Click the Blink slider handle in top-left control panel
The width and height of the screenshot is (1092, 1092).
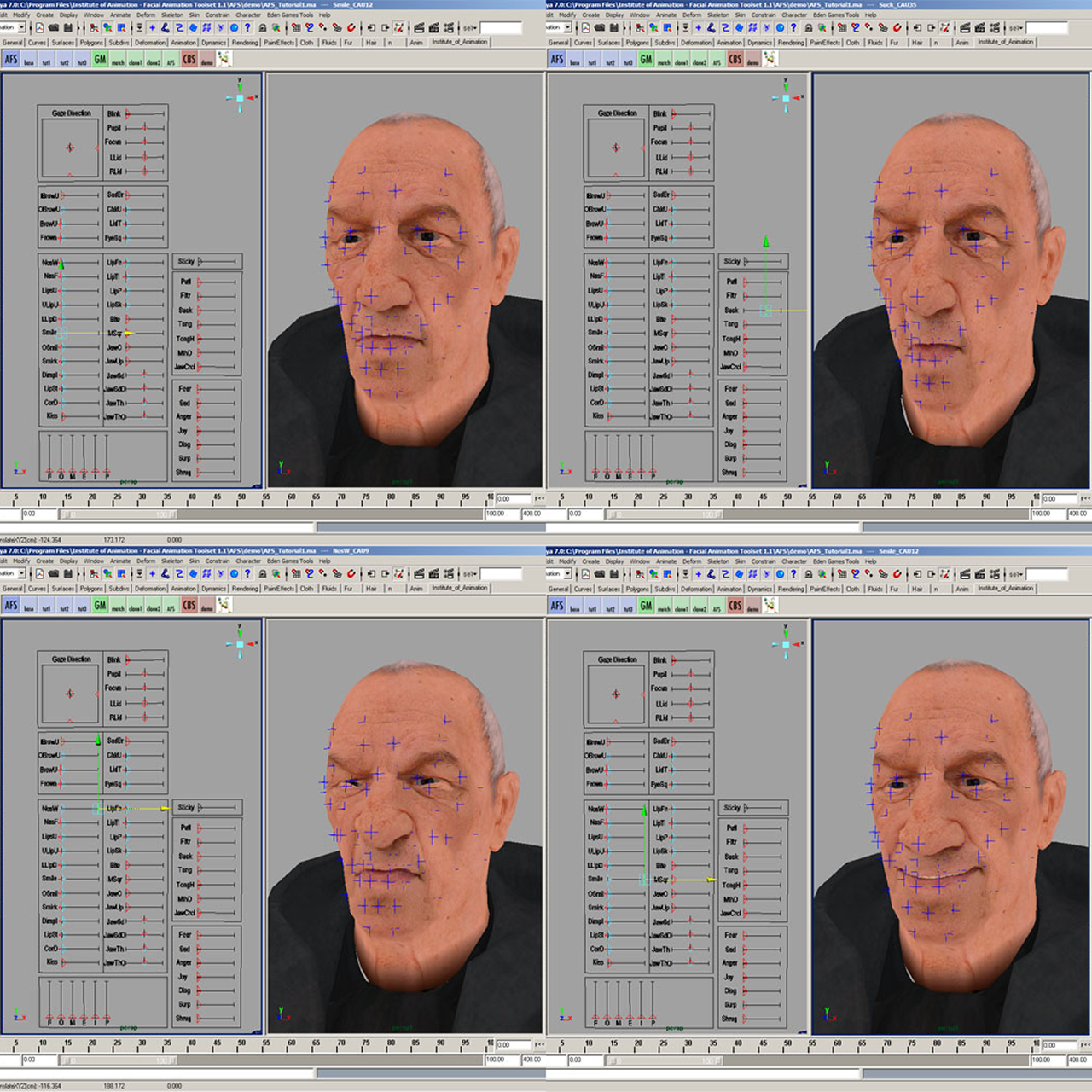click(127, 113)
